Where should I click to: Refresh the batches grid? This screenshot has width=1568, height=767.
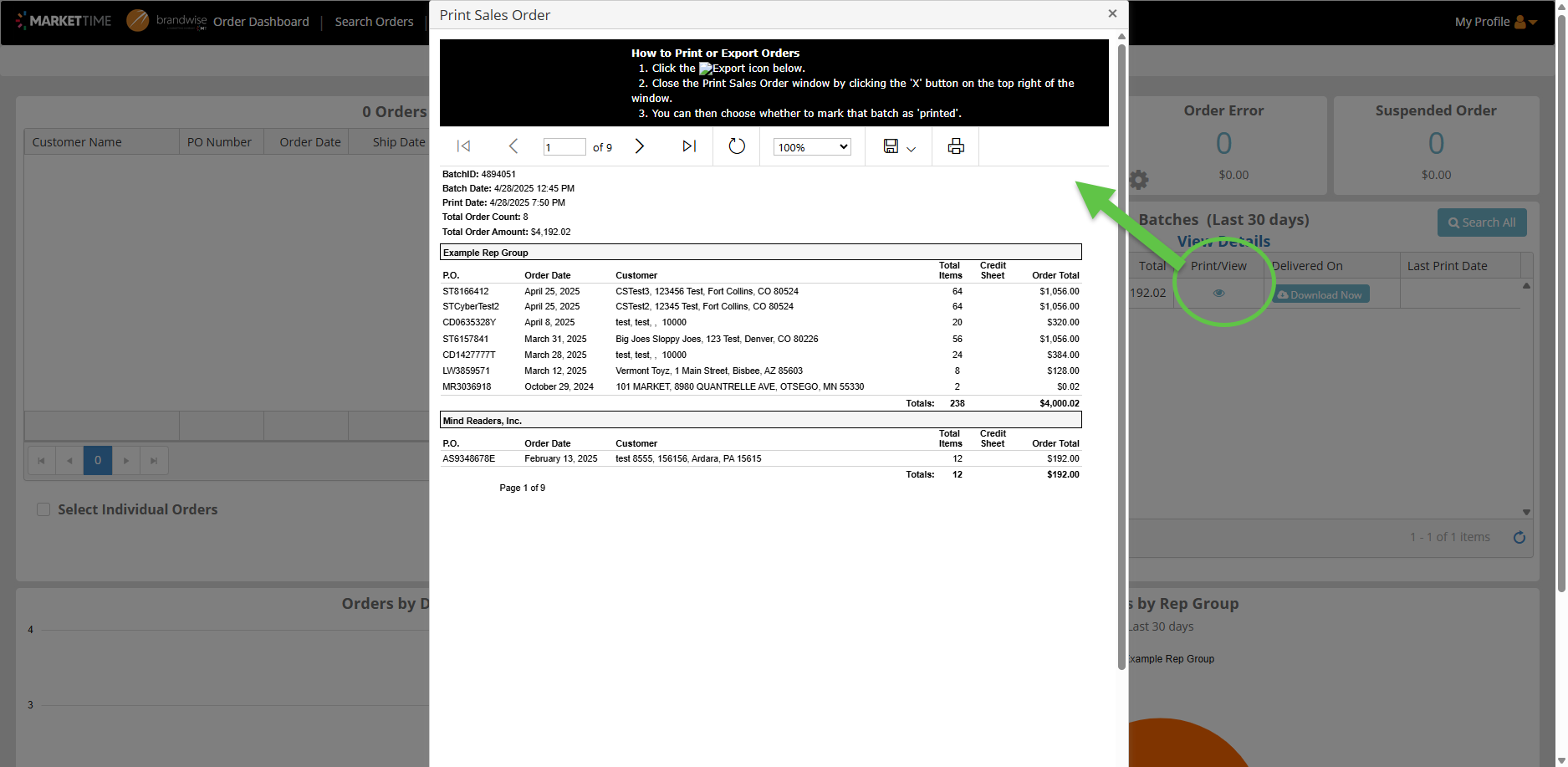click(x=1519, y=537)
